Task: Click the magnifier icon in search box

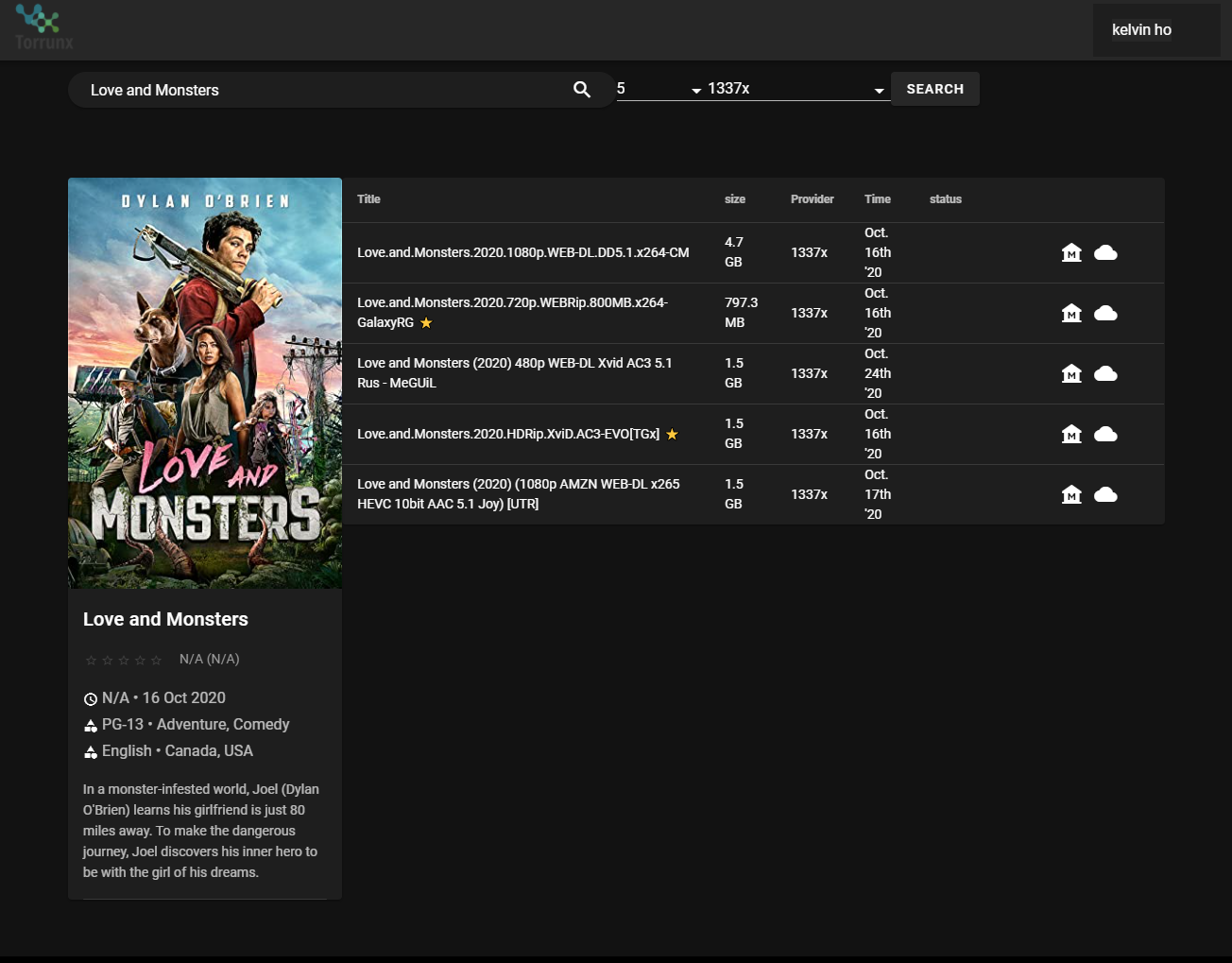Action: [582, 90]
